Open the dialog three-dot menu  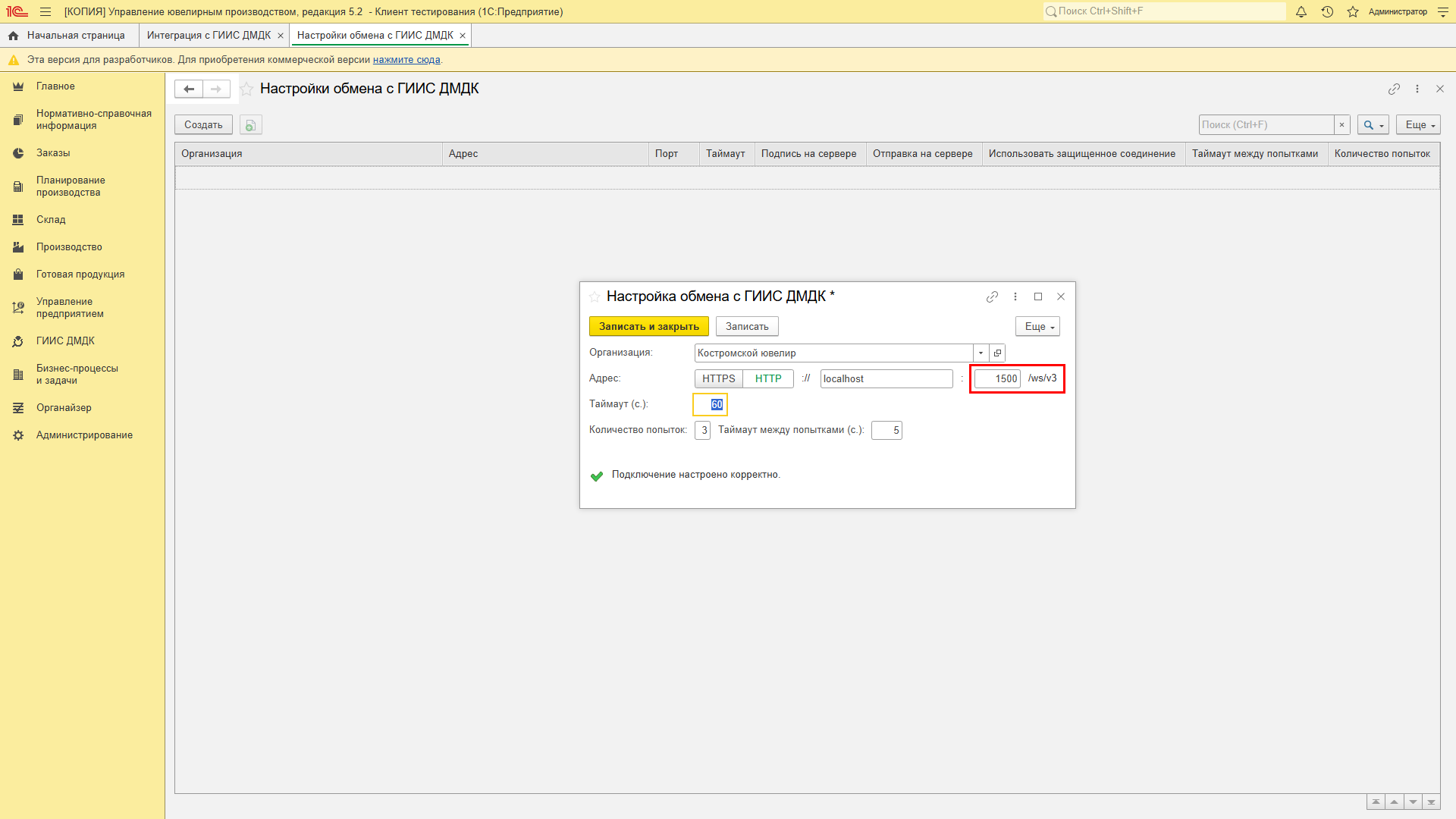click(x=1015, y=297)
